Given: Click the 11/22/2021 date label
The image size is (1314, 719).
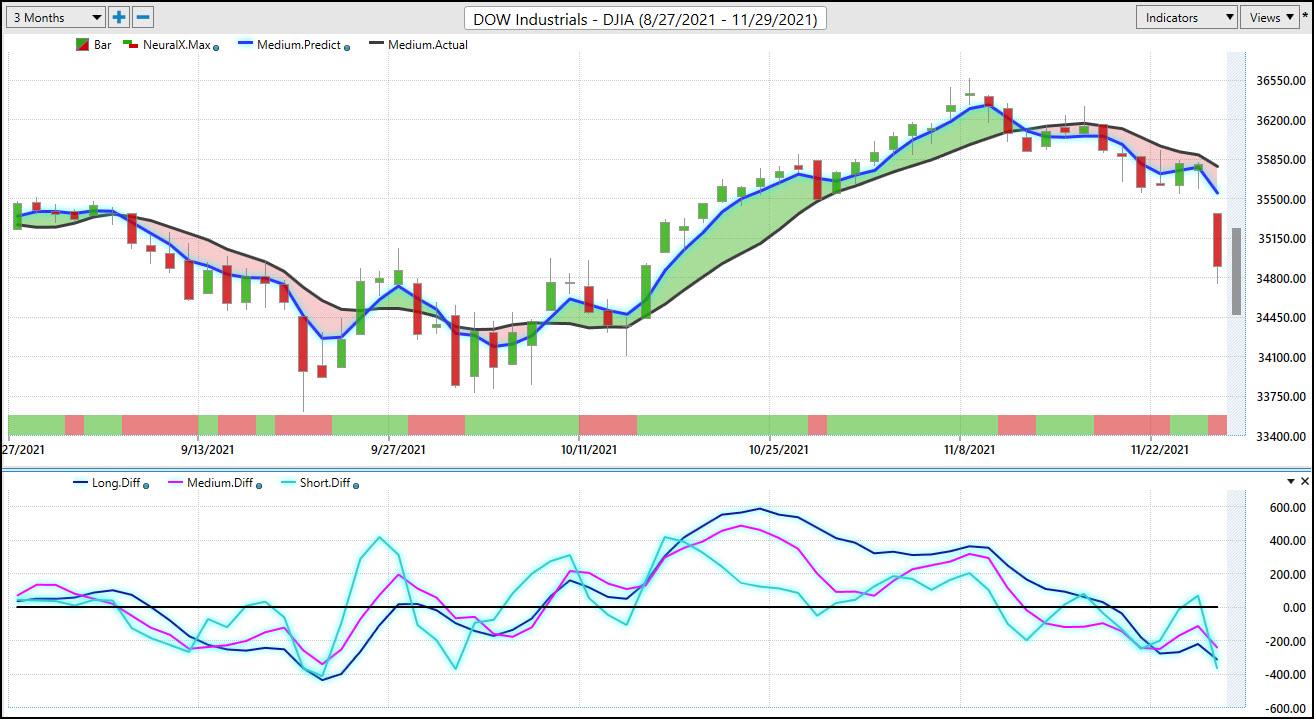Looking at the screenshot, I should pyautogui.click(x=1158, y=450).
